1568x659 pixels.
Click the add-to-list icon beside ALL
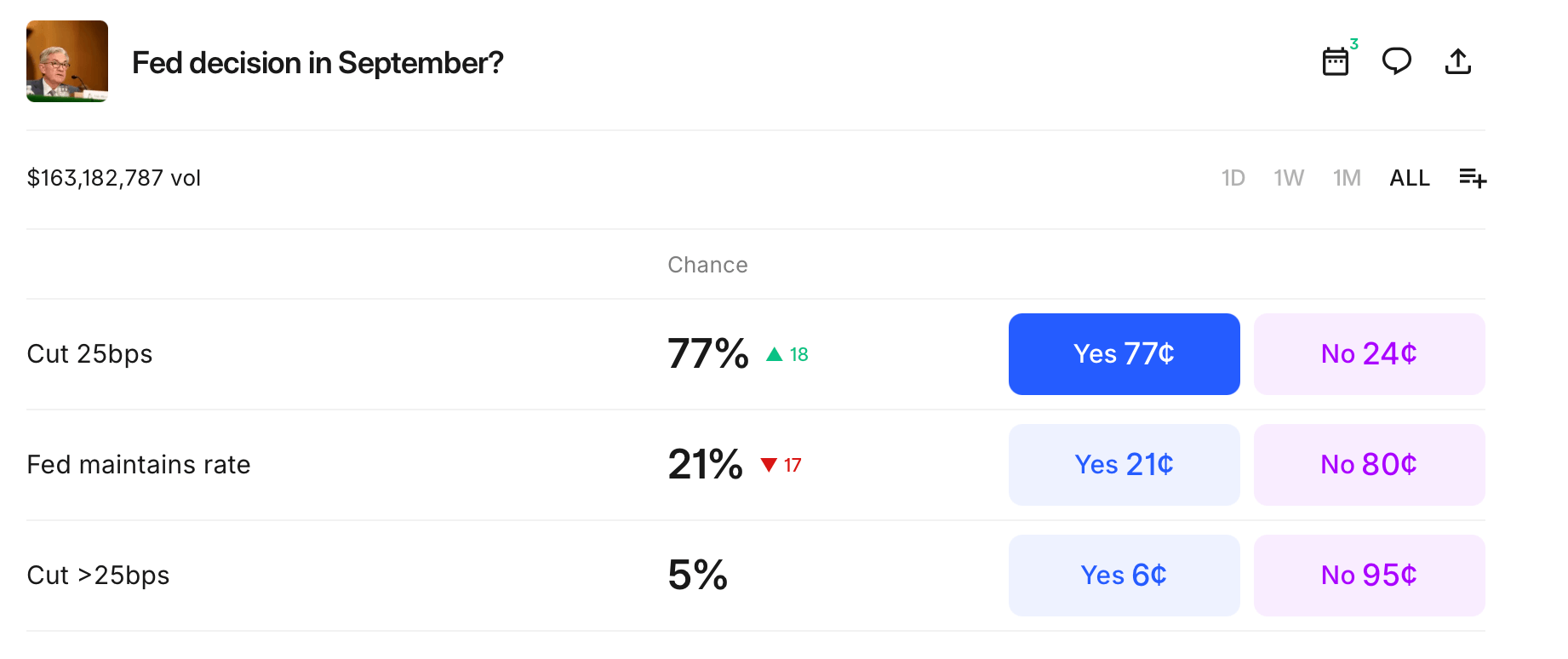[x=1472, y=178]
